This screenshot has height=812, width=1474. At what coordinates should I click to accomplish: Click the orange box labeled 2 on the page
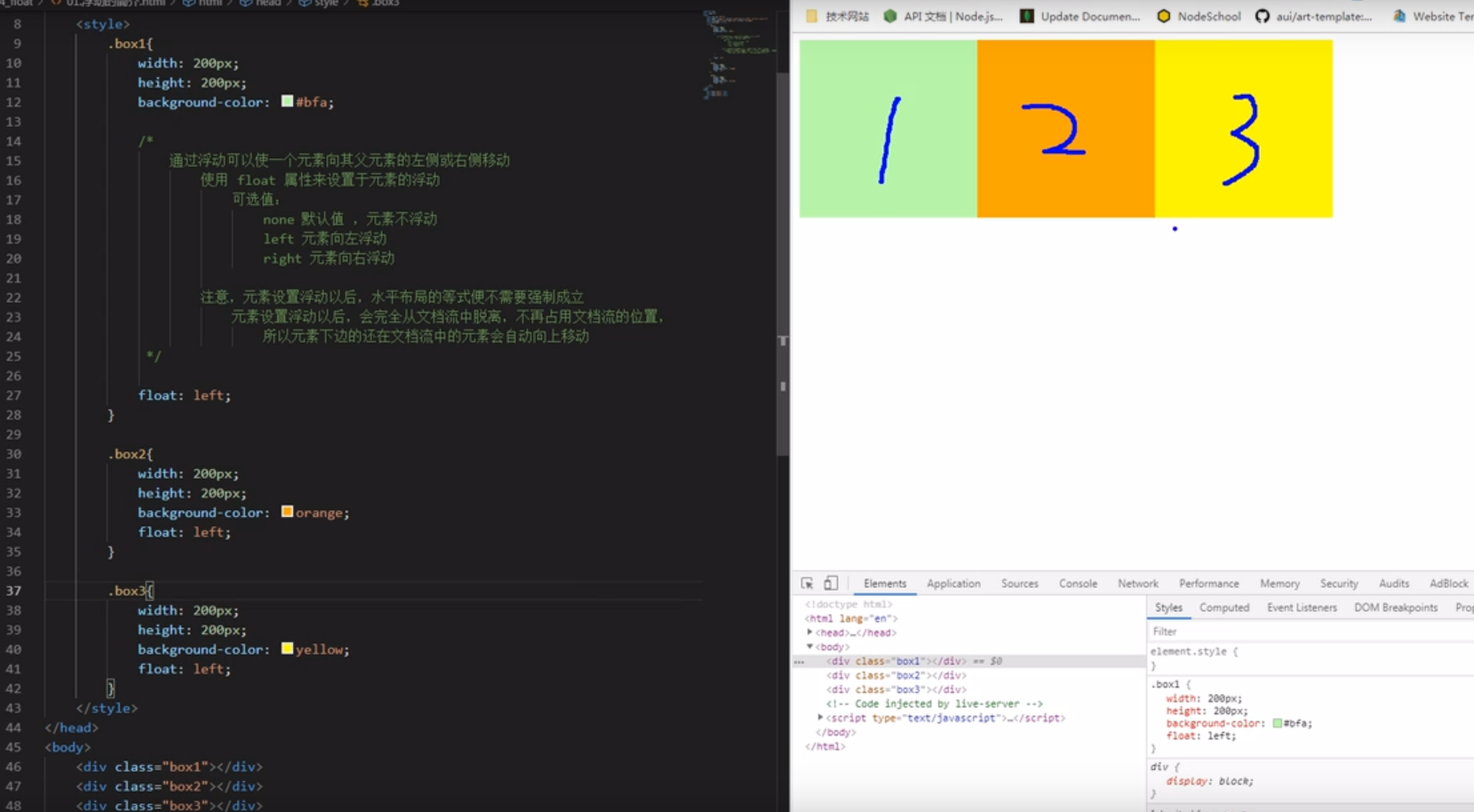[1066, 129]
